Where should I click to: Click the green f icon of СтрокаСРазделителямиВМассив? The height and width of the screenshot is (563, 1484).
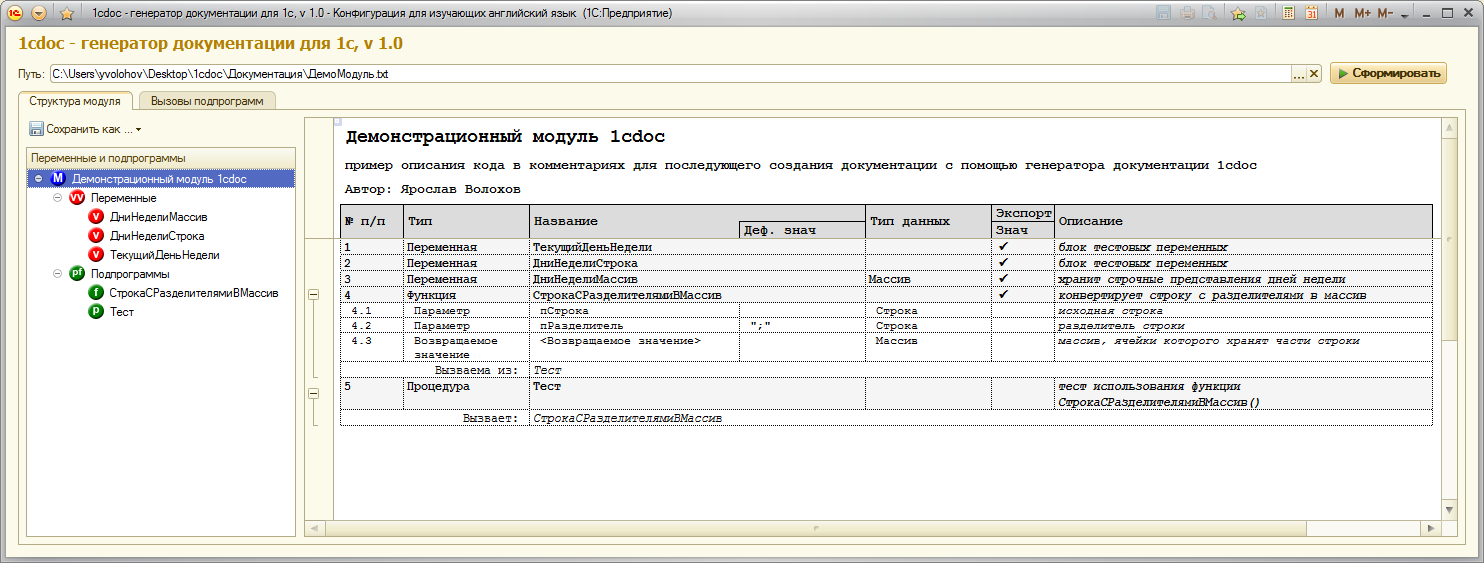96,293
